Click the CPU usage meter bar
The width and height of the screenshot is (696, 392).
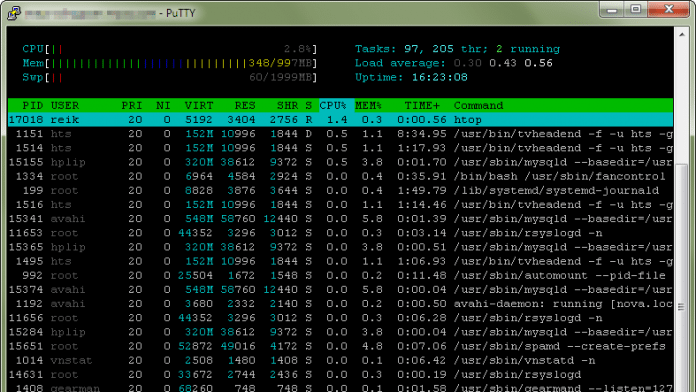pos(170,49)
